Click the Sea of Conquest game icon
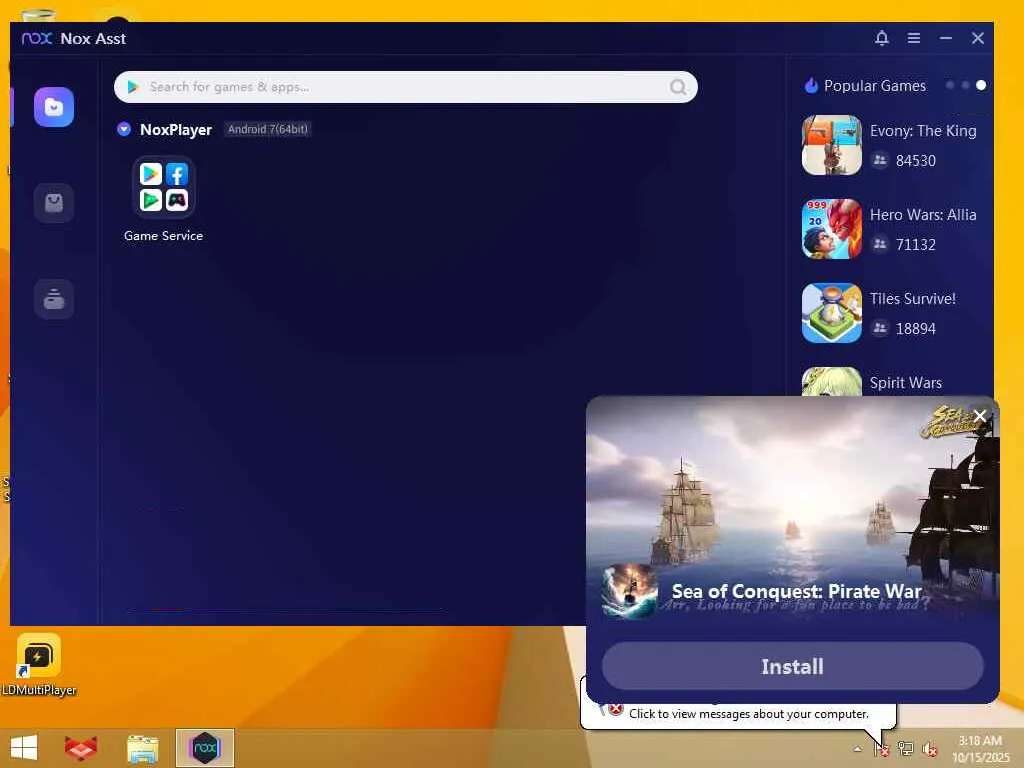Screen dimensions: 1024x768 click(x=630, y=591)
